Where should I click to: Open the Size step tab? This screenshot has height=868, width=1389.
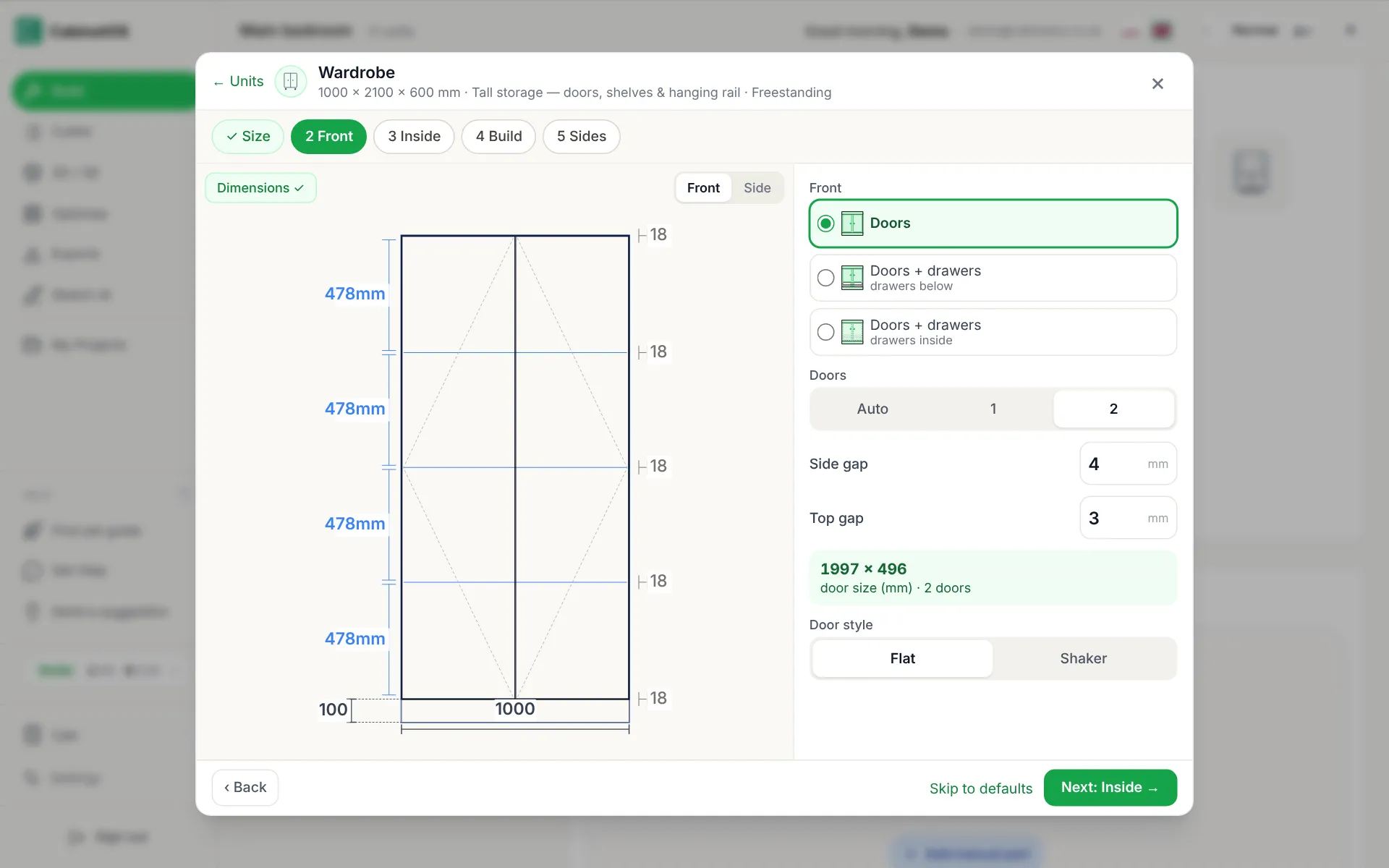pos(247,137)
